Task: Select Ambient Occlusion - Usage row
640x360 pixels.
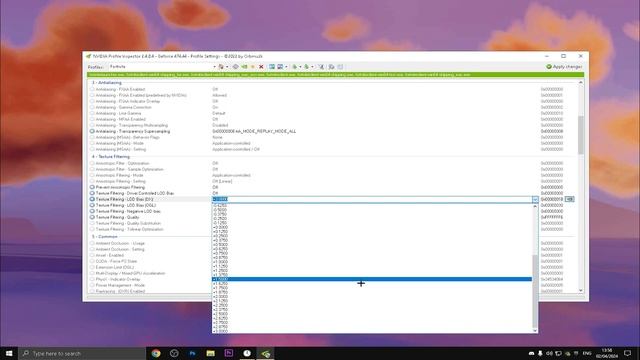Action: tap(120, 243)
